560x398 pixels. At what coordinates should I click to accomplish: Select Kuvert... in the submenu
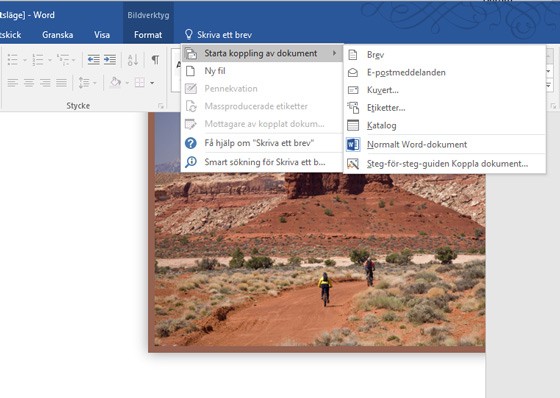click(x=444, y=90)
